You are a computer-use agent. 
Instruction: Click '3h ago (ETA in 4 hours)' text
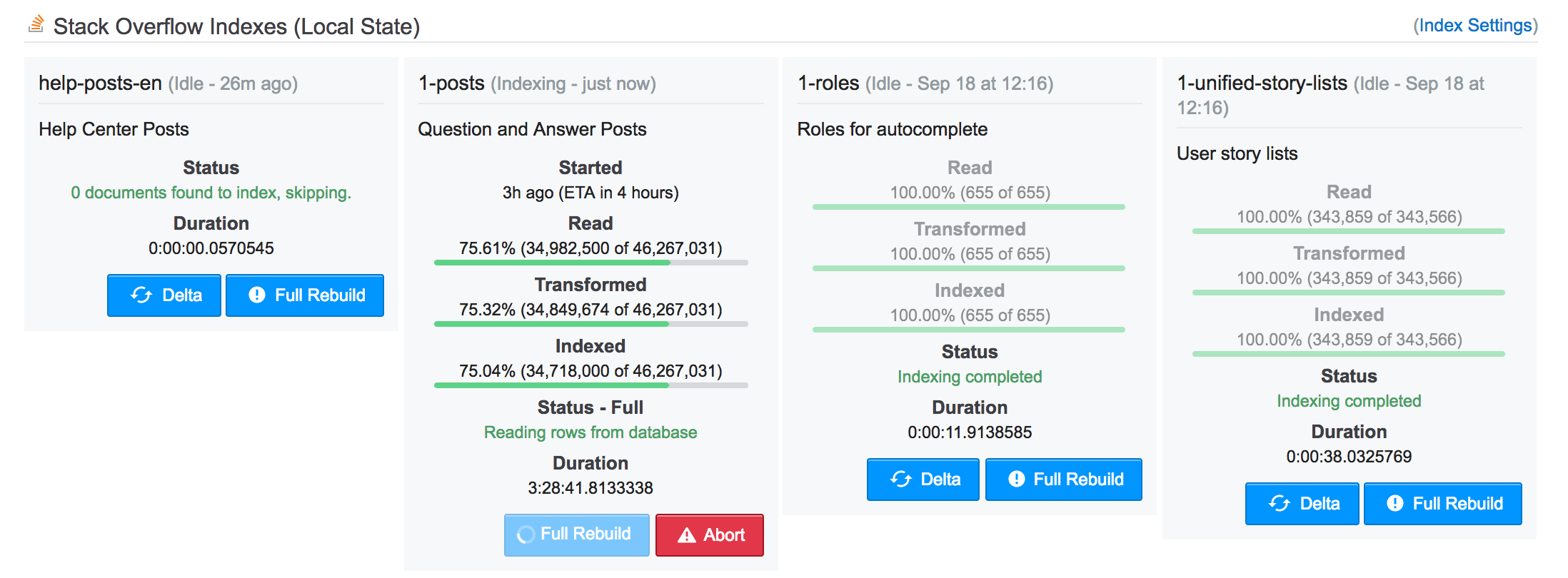coord(590,193)
